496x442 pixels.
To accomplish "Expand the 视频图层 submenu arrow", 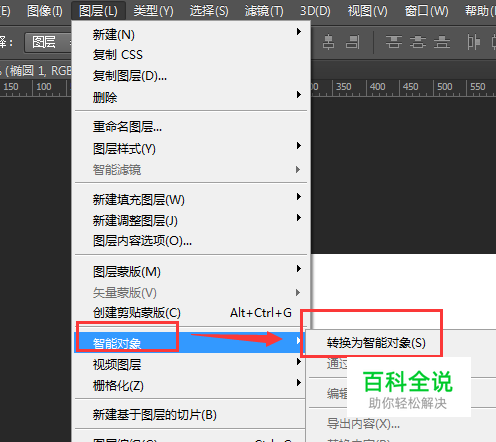I will point(299,362).
